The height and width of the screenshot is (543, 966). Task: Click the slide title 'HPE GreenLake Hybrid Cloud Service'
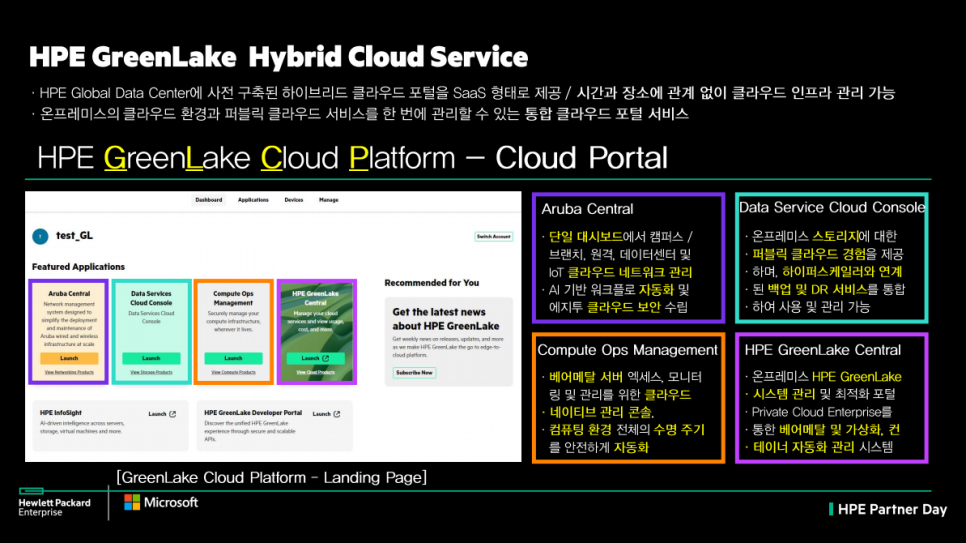pyautogui.click(x=278, y=57)
